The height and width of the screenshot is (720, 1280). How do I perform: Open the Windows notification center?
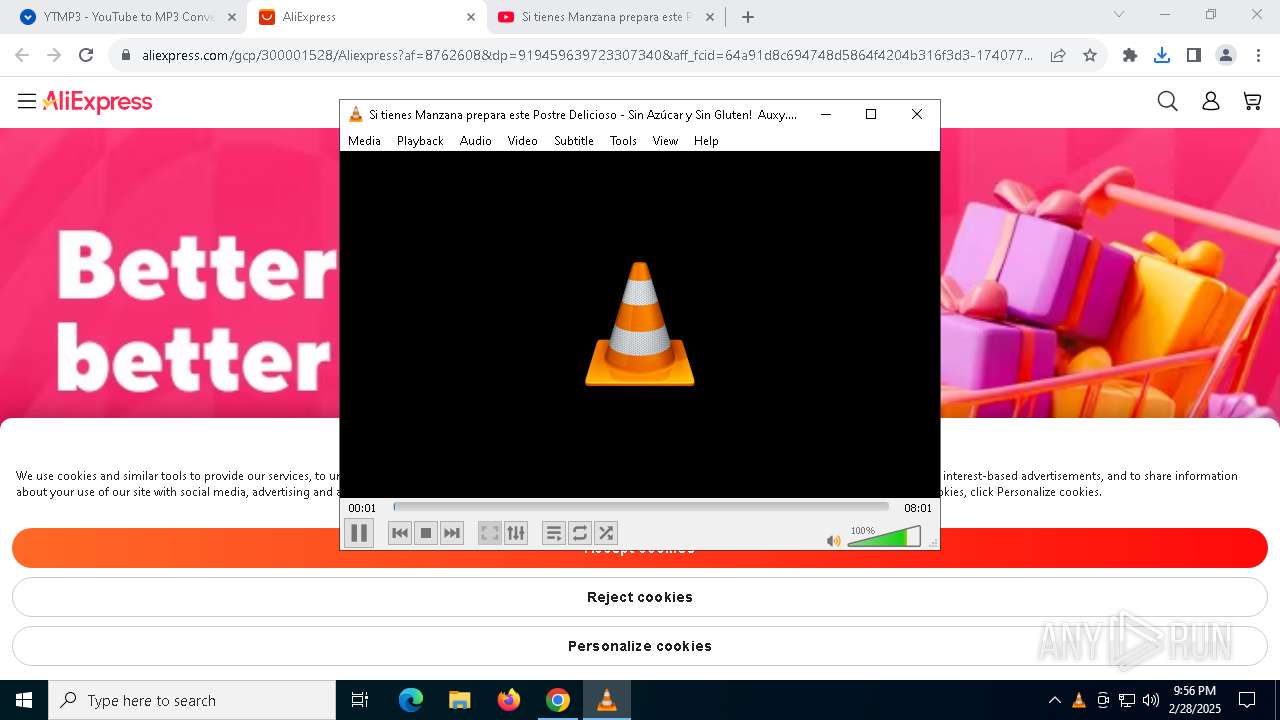pyautogui.click(x=1247, y=700)
